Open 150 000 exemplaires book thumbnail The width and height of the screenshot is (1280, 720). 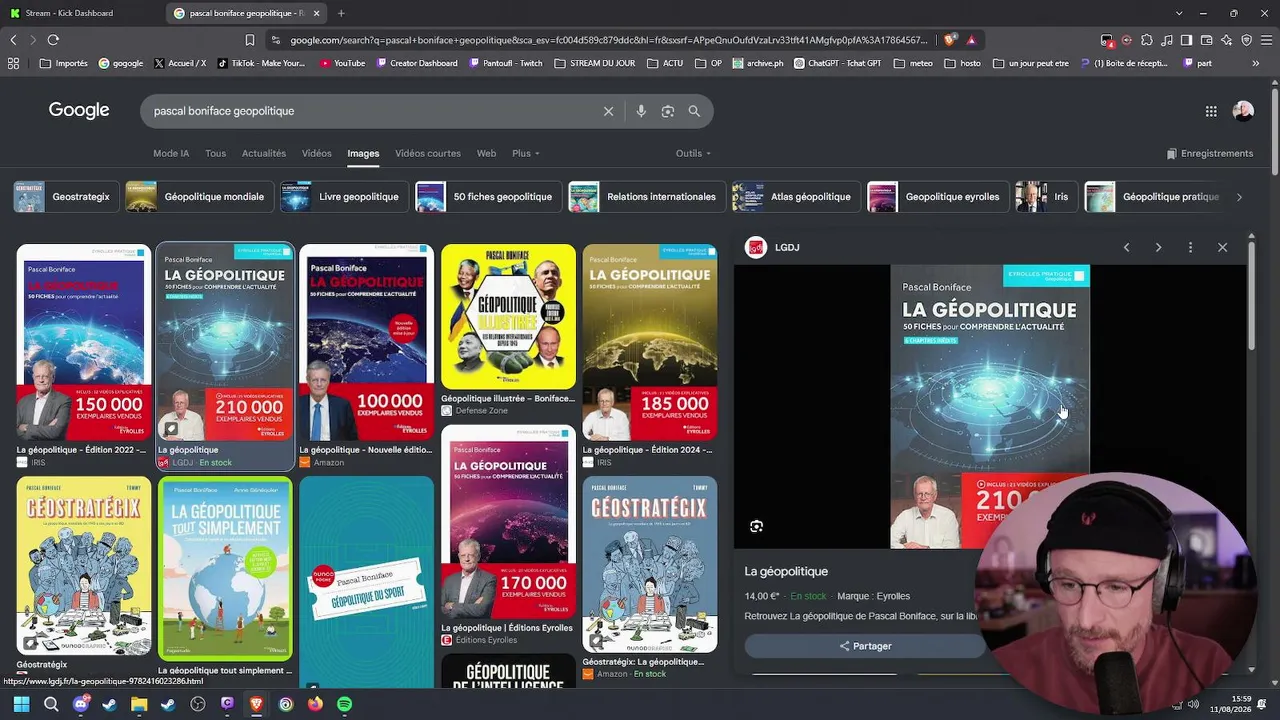84,343
